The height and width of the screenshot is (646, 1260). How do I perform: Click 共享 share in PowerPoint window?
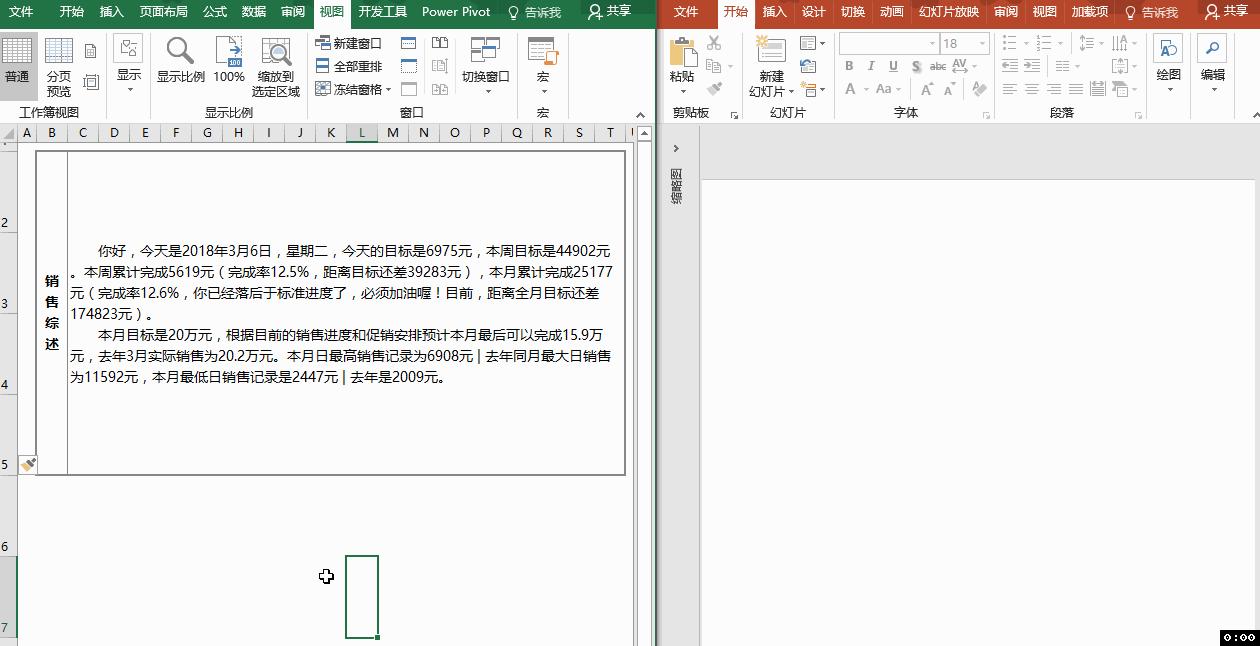click(1226, 12)
